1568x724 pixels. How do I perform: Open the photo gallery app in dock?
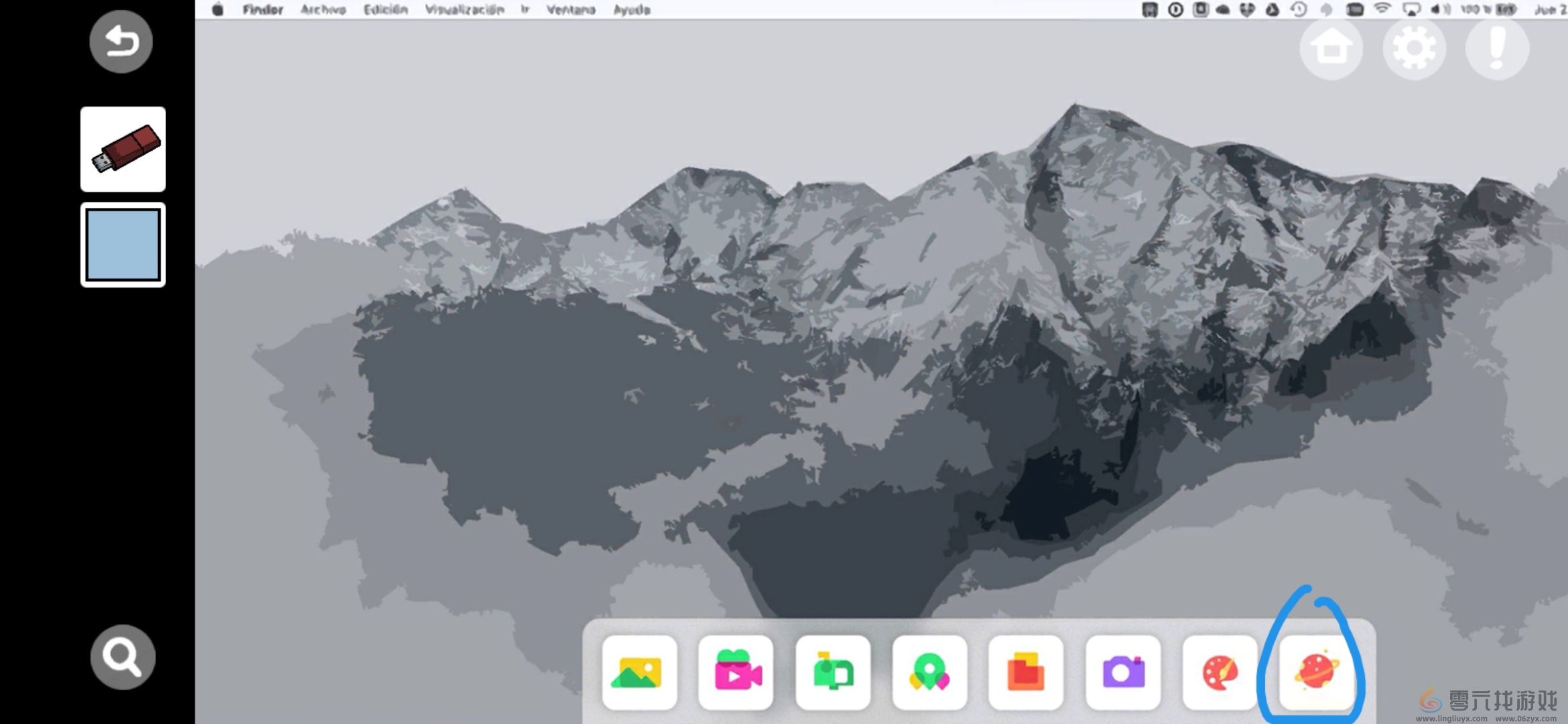tap(639, 672)
